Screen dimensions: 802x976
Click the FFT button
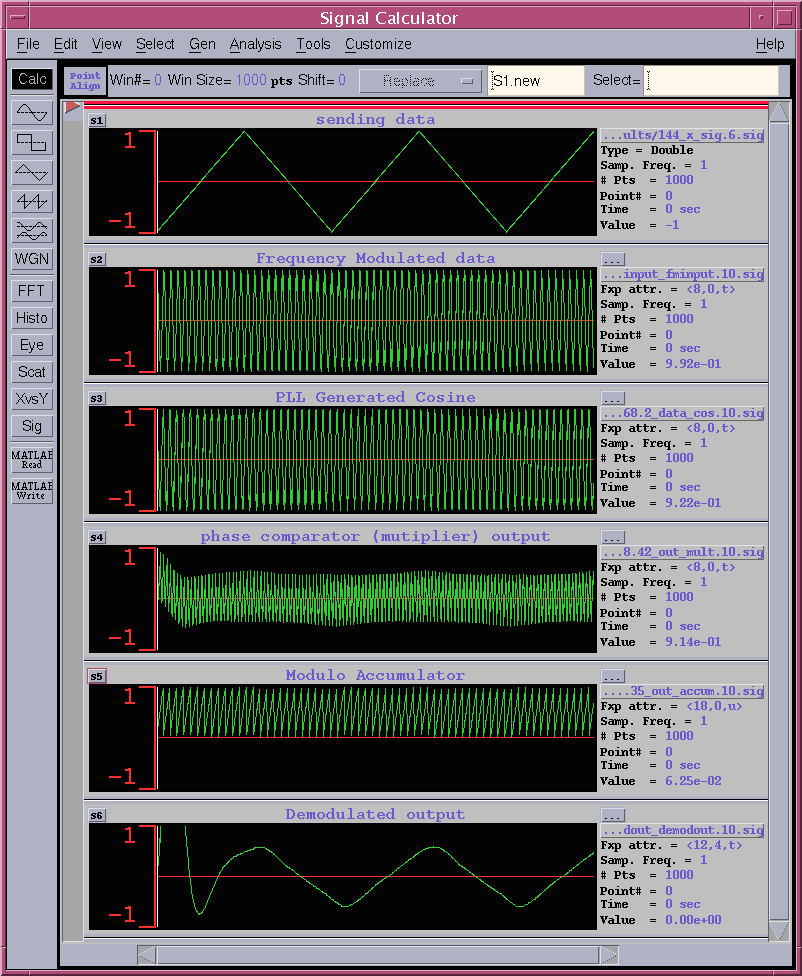point(32,291)
